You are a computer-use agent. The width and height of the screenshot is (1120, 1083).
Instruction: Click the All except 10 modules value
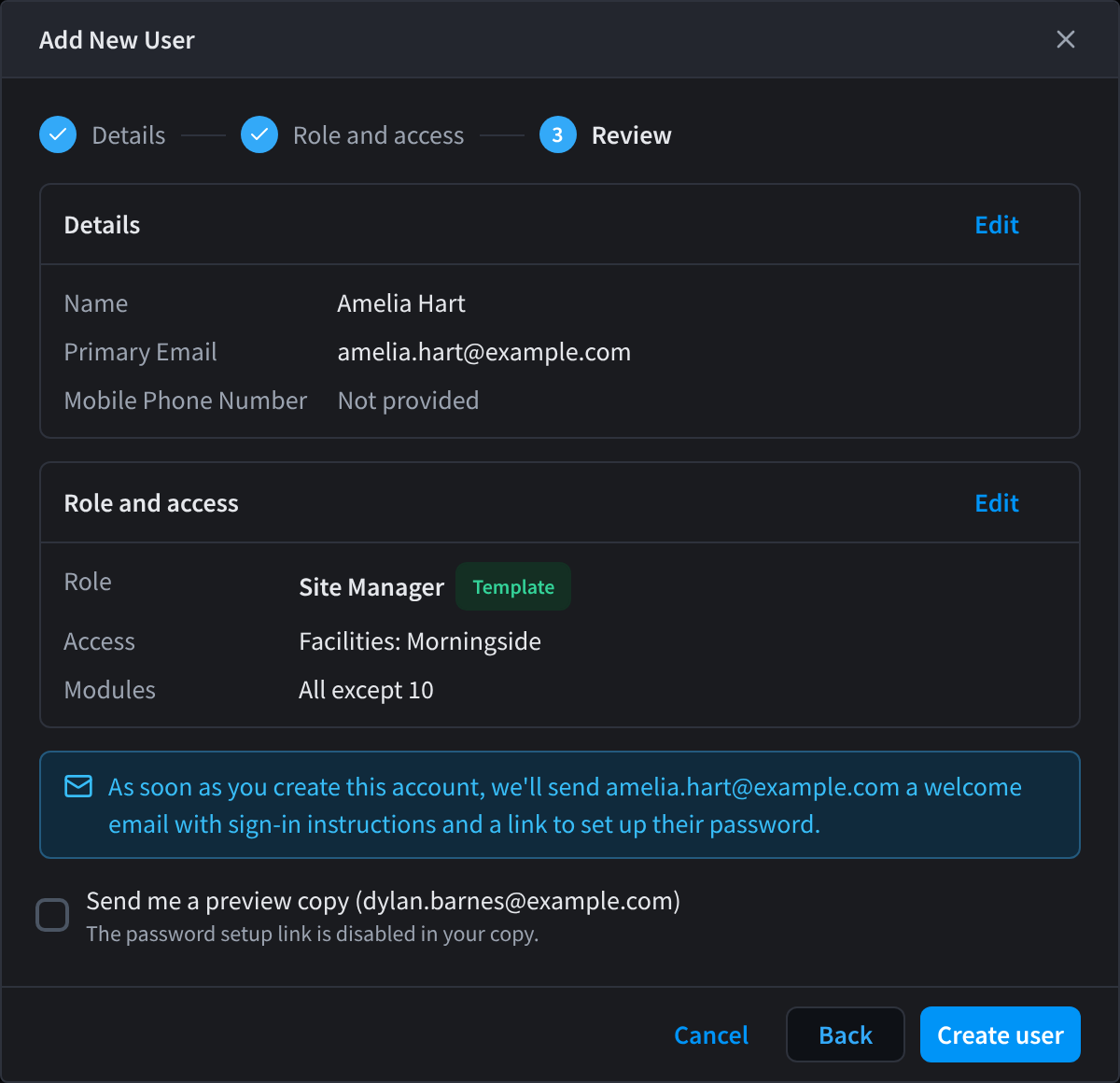tap(366, 690)
